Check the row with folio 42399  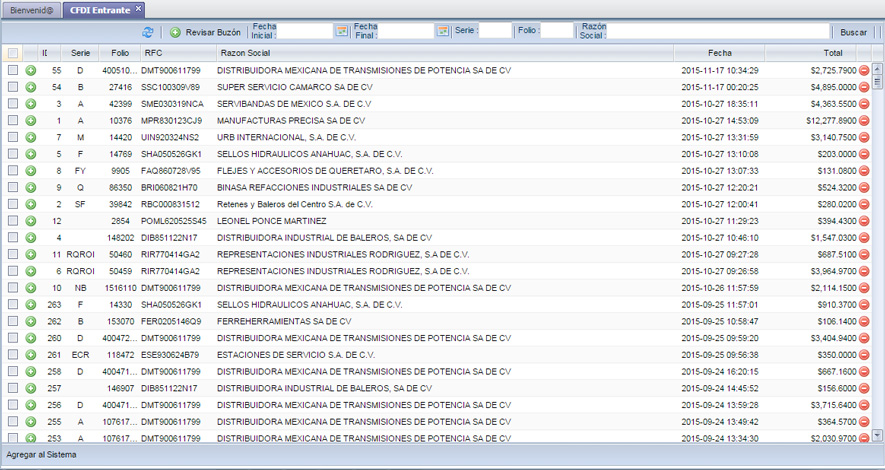coord(13,103)
